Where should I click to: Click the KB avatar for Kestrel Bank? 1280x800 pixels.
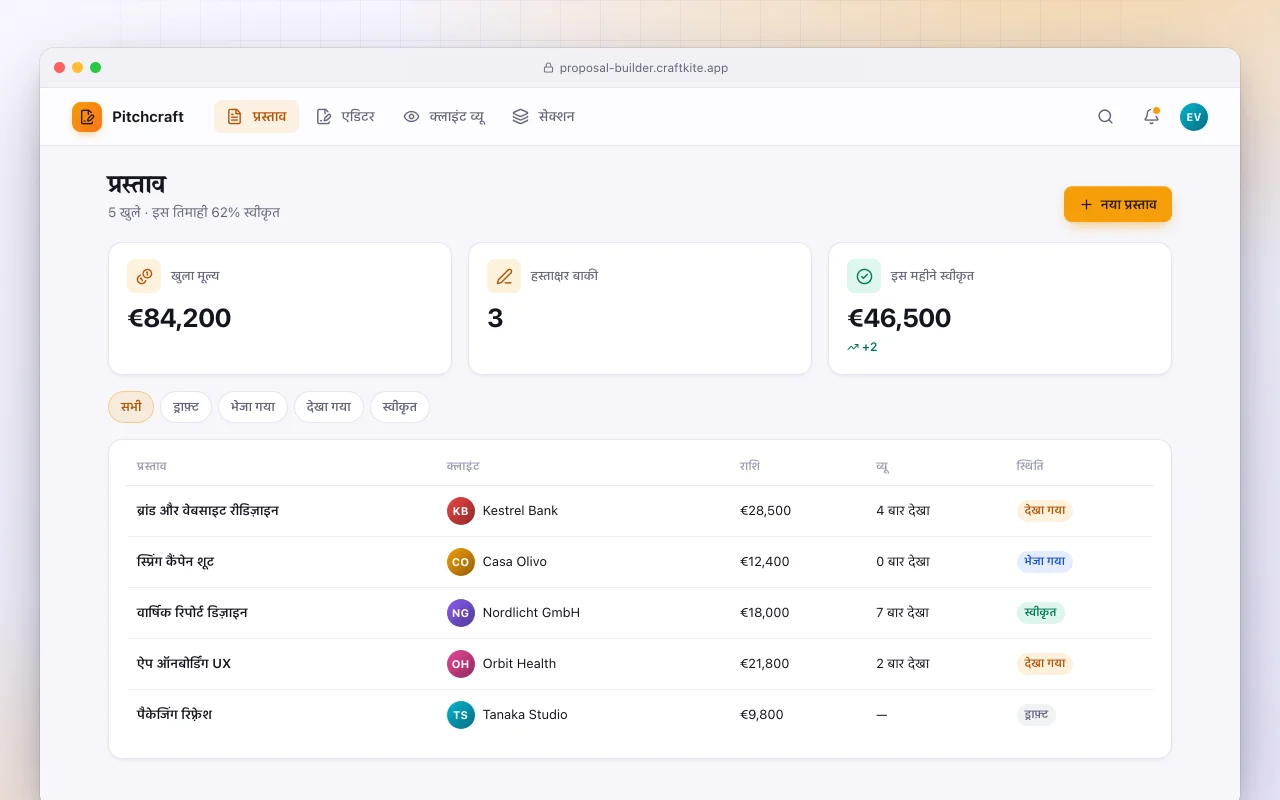coord(461,511)
